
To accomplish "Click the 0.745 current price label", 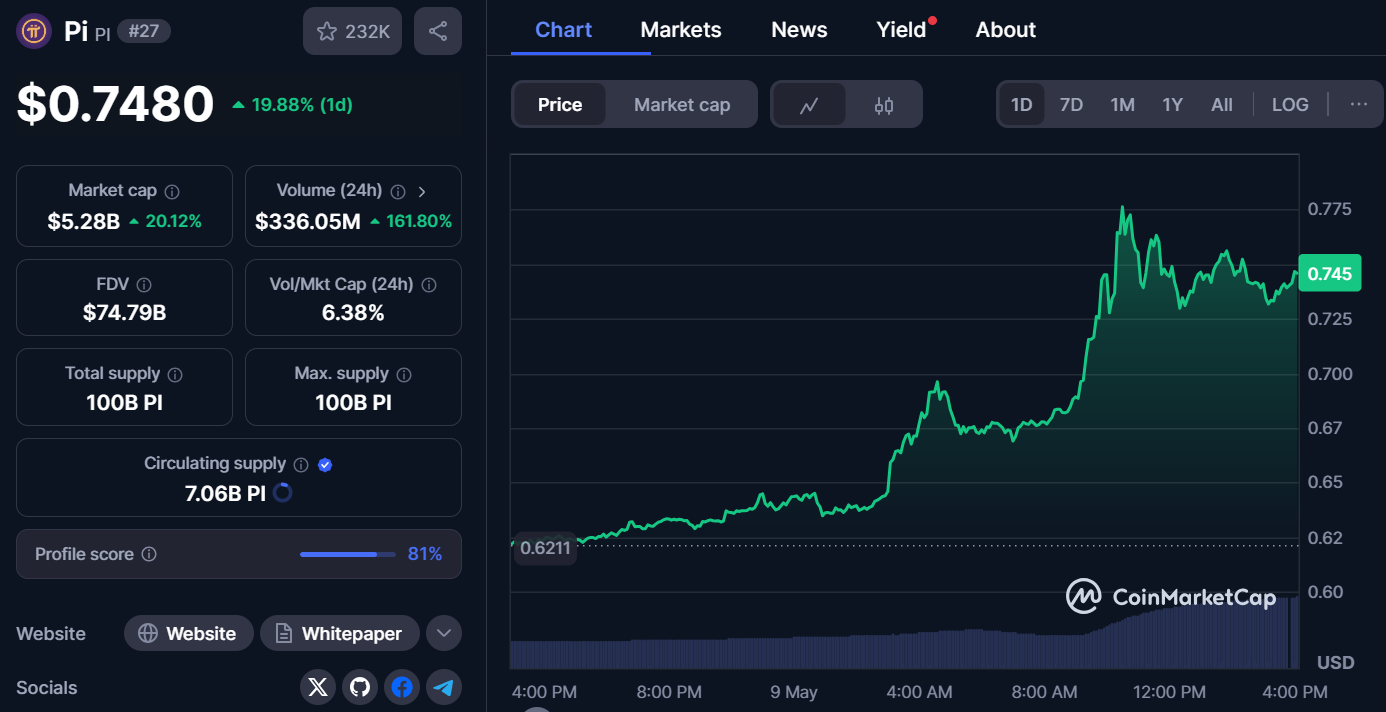I will coord(1330,273).
